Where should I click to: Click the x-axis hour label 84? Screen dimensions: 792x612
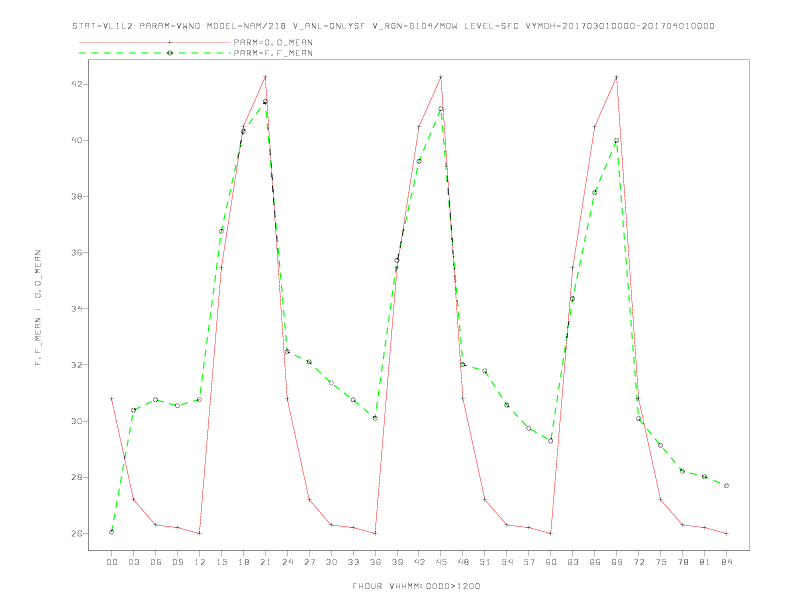726,562
